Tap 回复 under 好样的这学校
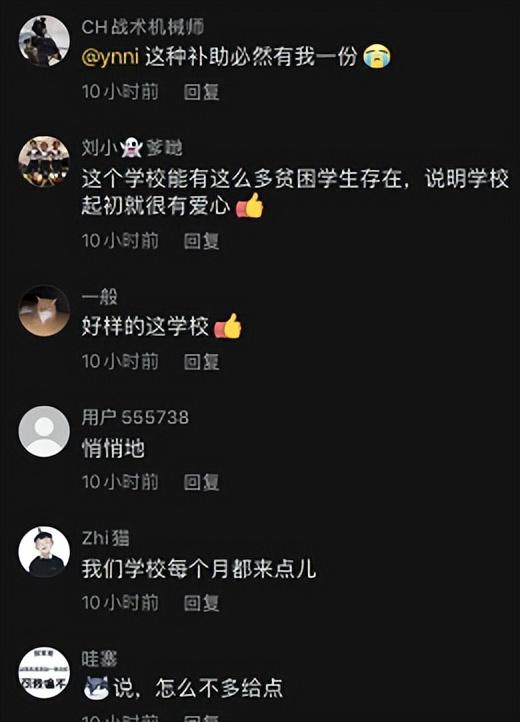The image size is (520, 722). tap(202, 361)
